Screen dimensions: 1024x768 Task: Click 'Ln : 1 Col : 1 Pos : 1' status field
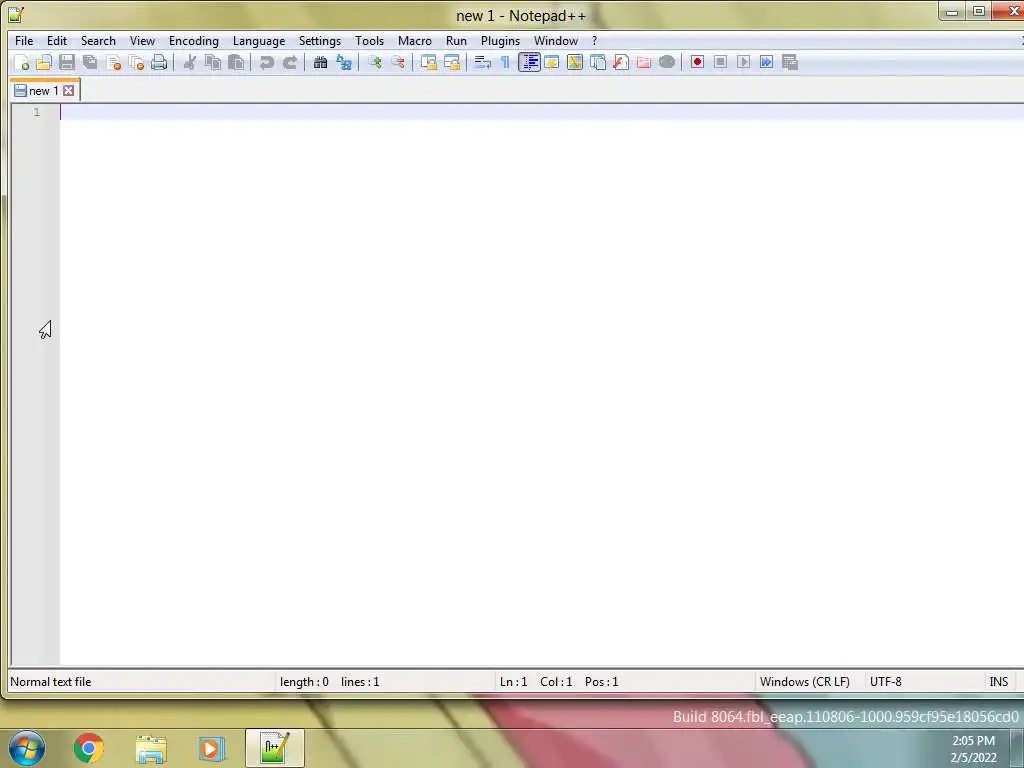(559, 682)
